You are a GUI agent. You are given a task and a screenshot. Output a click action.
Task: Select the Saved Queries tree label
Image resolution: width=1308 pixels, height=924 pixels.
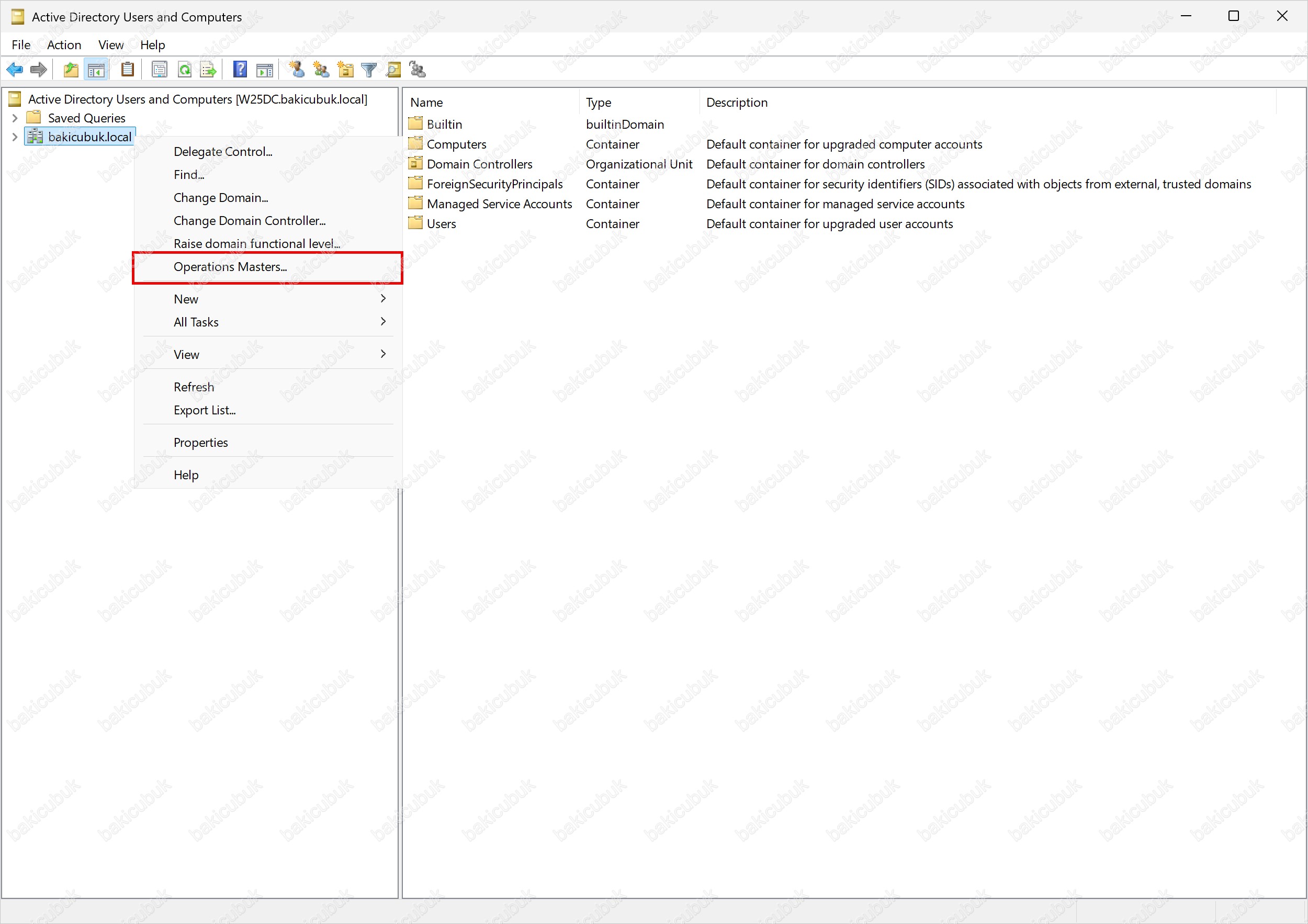point(87,118)
